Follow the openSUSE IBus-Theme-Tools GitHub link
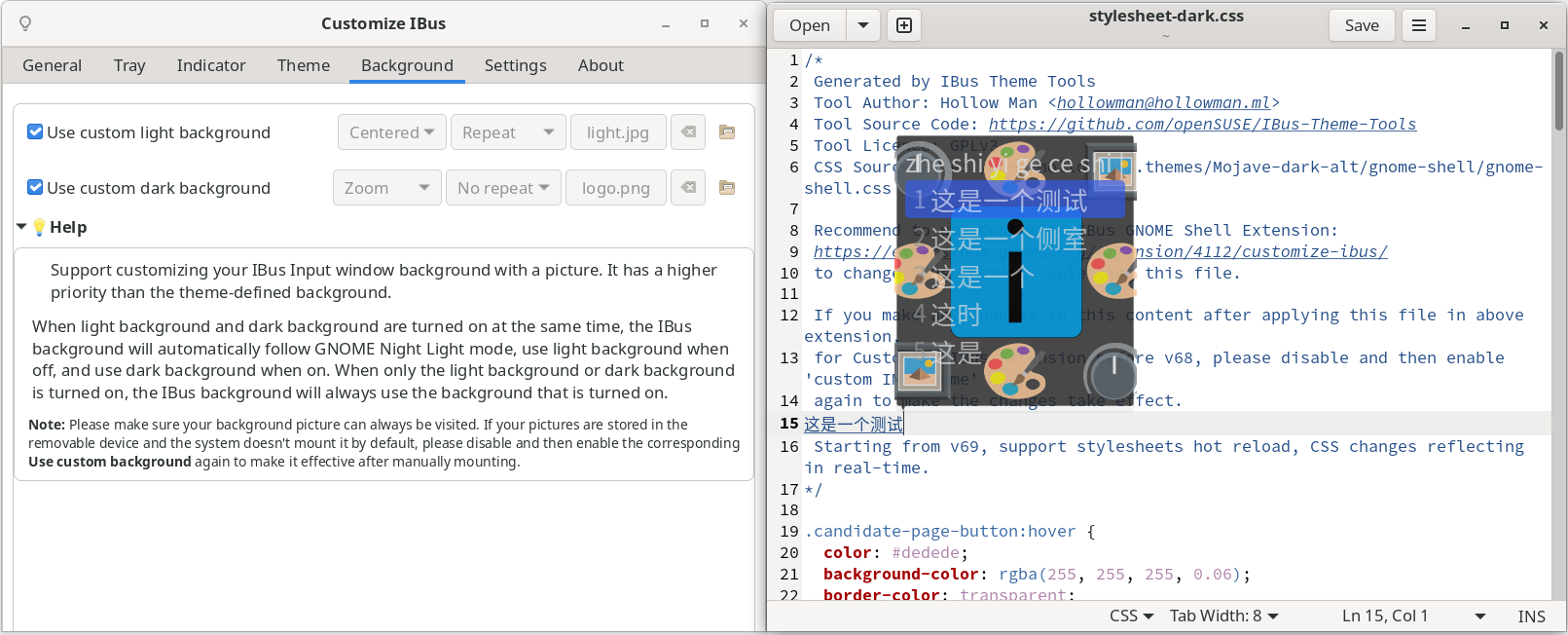The image size is (1568, 635). (1202, 124)
